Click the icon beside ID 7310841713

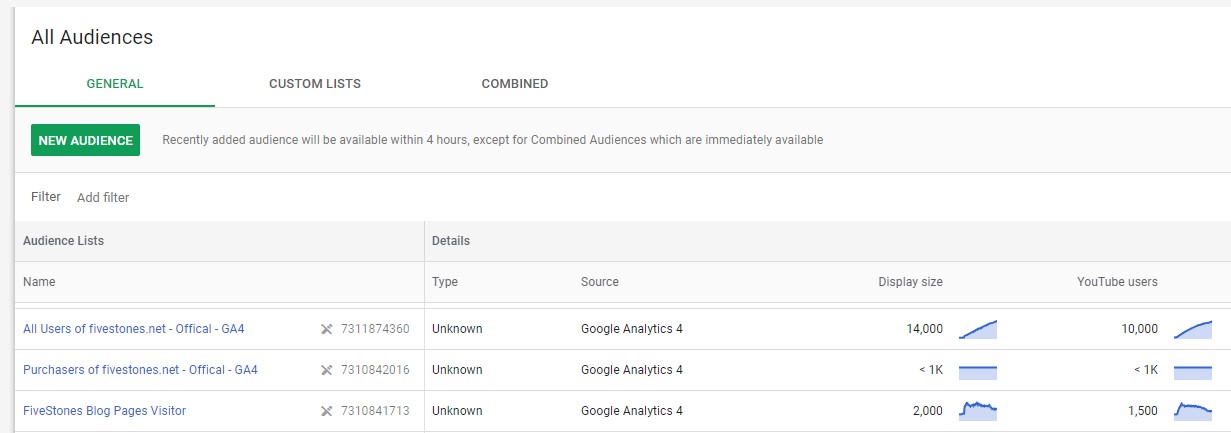pyautogui.click(x=326, y=411)
